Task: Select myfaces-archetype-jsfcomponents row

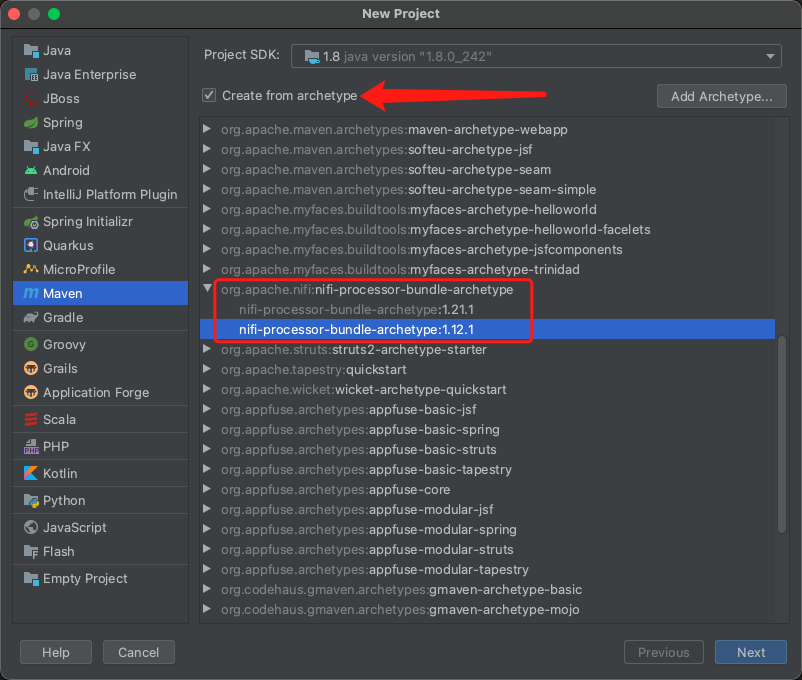Action: (x=487, y=249)
